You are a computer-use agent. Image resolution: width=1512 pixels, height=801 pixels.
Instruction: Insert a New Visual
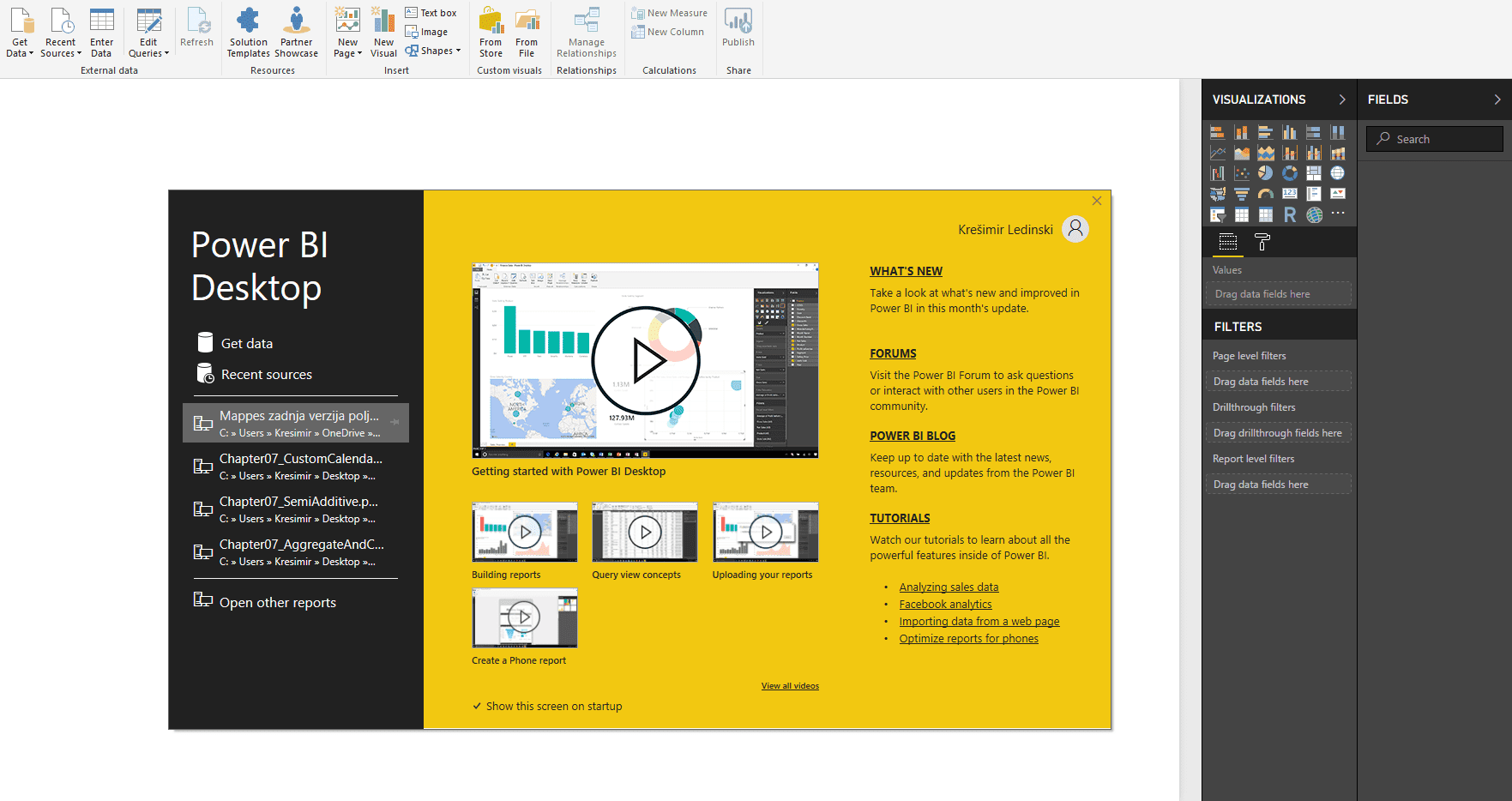point(383,33)
